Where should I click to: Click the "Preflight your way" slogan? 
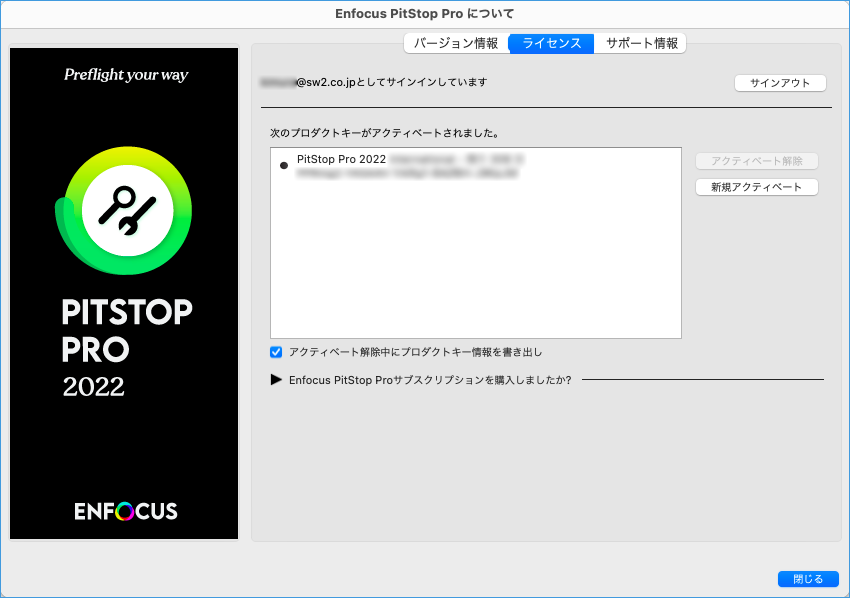[x=125, y=75]
